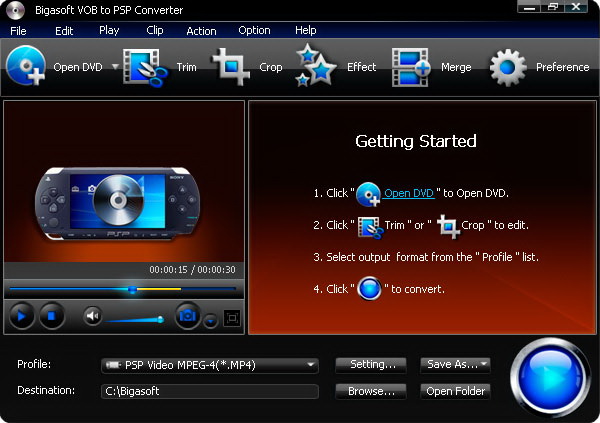Click the blue convert icon in step 4
Viewport: 600px width, 423px height.
369,288
